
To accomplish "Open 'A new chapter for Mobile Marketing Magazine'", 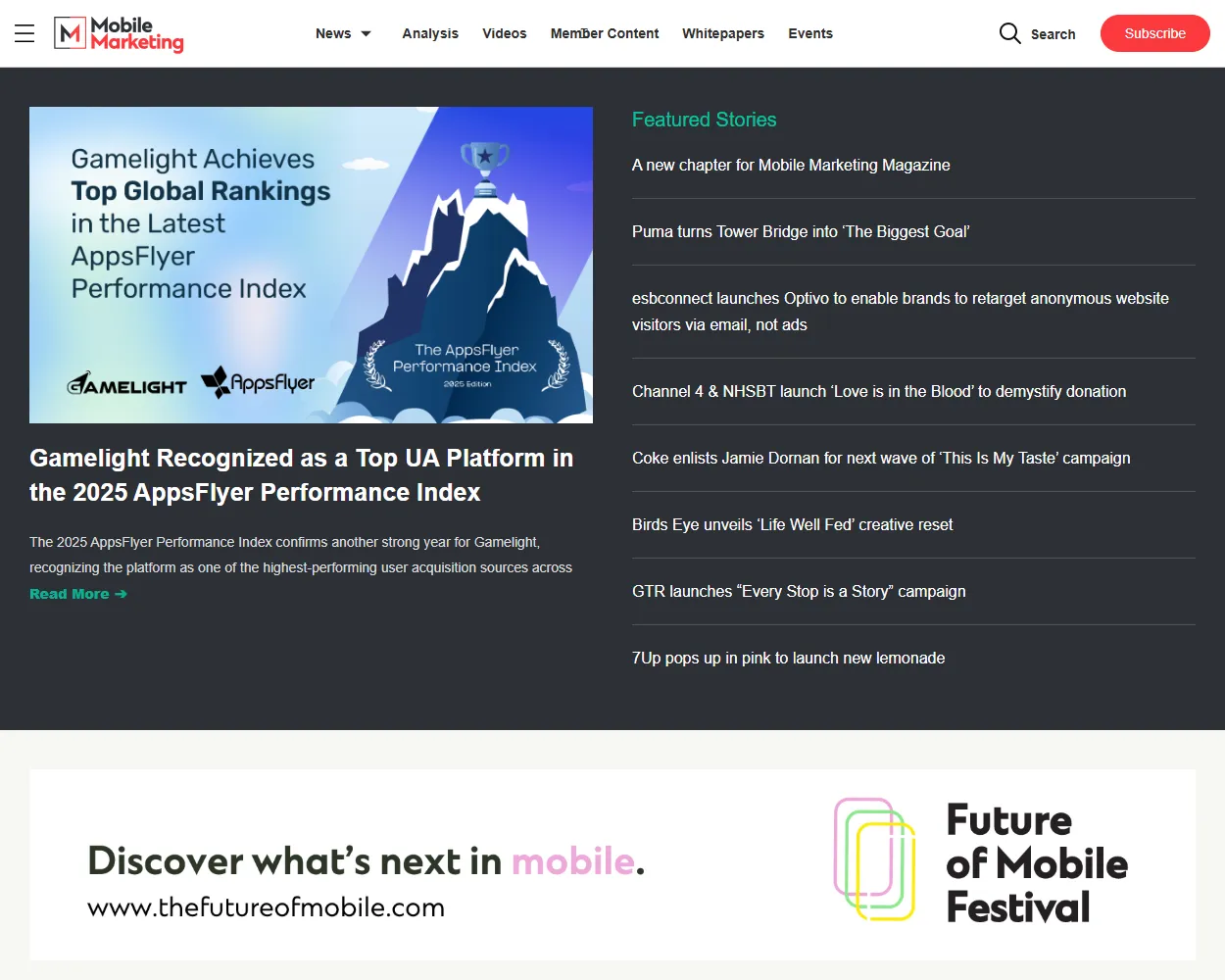I will pyautogui.click(x=791, y=165).
